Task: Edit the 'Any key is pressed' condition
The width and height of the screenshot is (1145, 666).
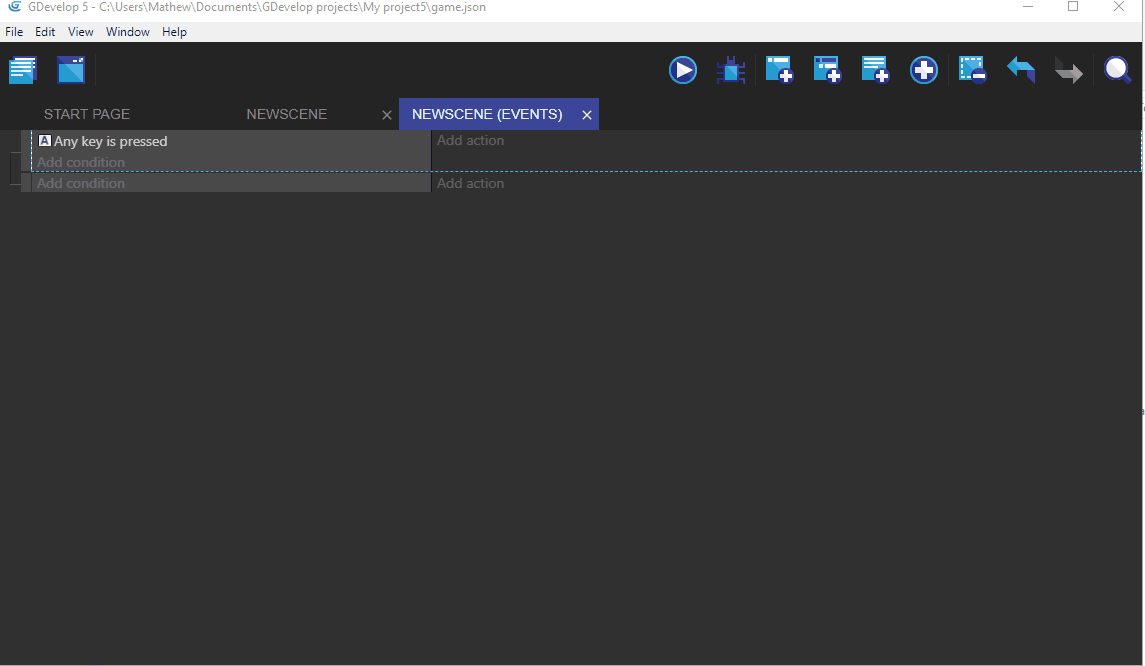Action: point(110,141)
